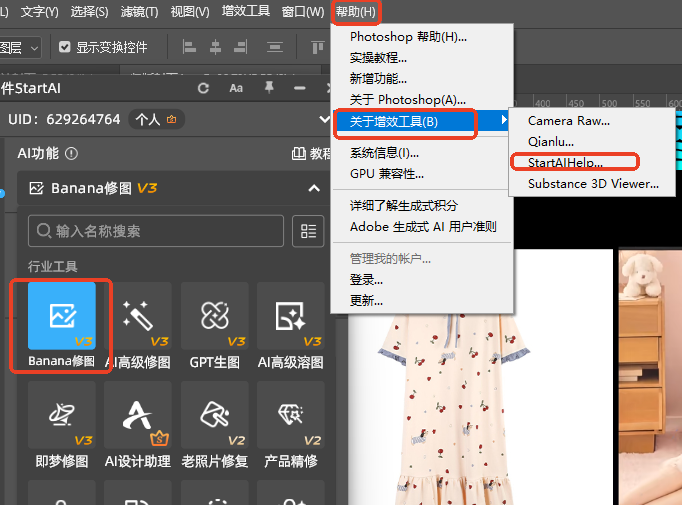Open the GPT生图 tool
682x505 pixels.
tap(214, 316)
